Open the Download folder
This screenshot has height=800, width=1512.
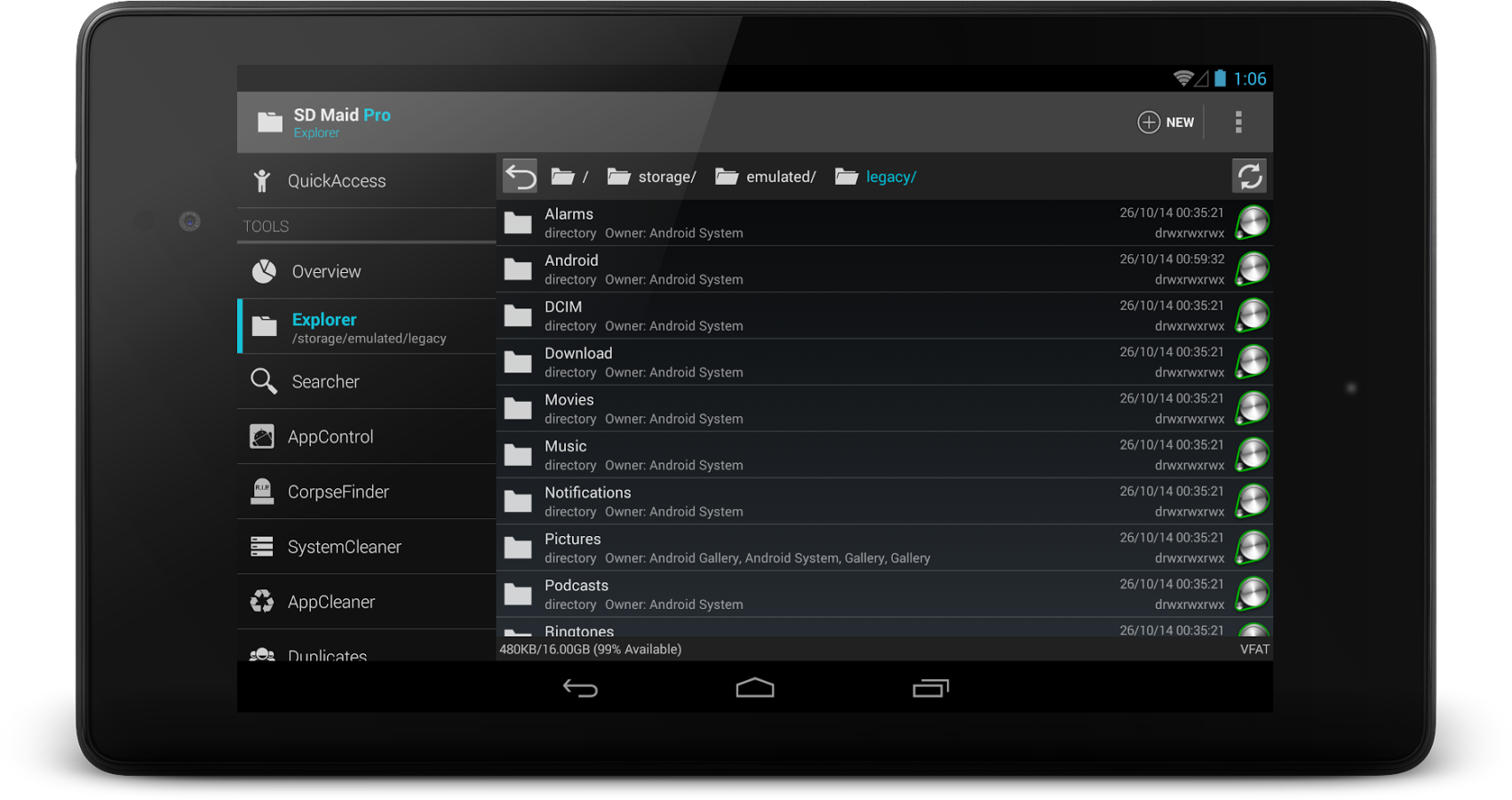click(884, 361)
